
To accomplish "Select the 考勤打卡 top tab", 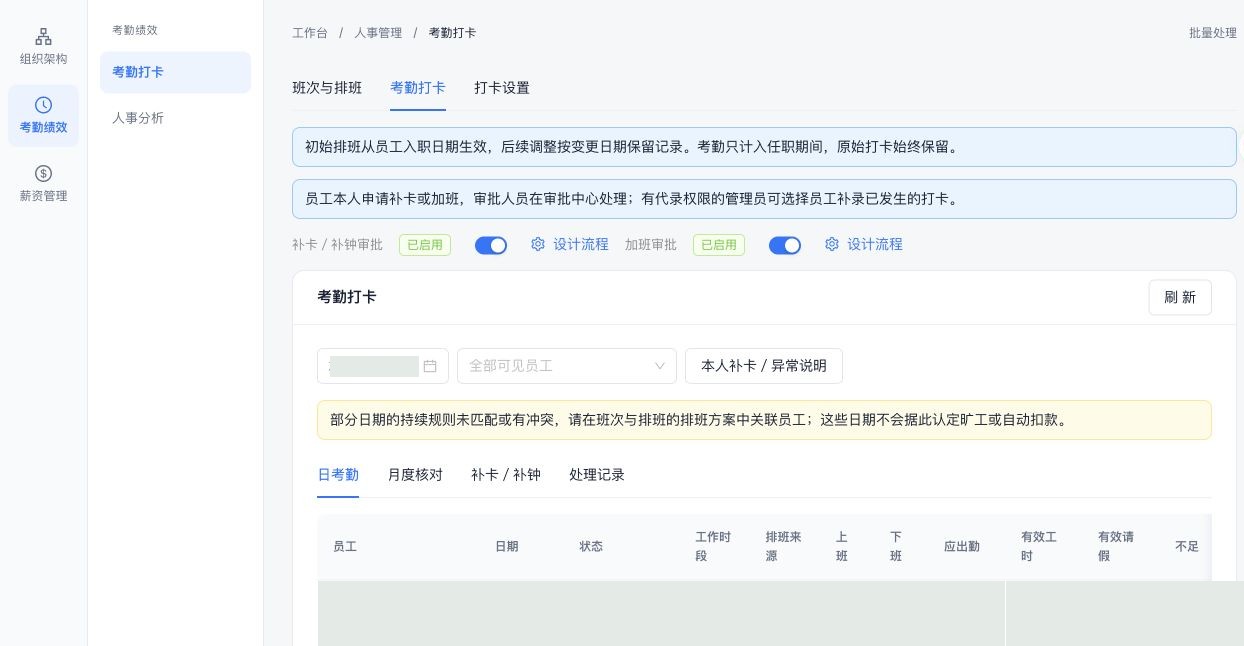I will pyautogui.click(x=418, y=88).
